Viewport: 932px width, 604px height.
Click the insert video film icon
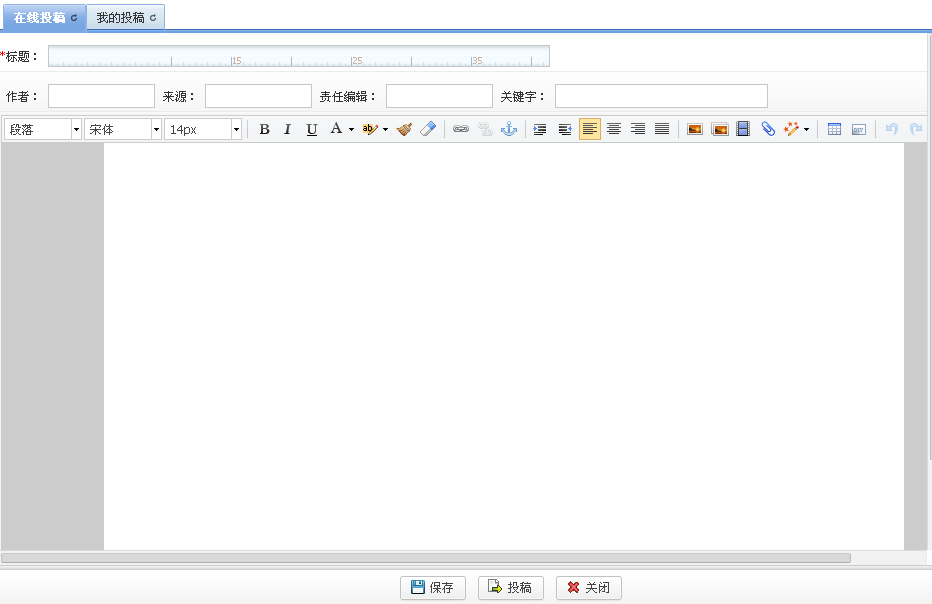tap(743, 129)
